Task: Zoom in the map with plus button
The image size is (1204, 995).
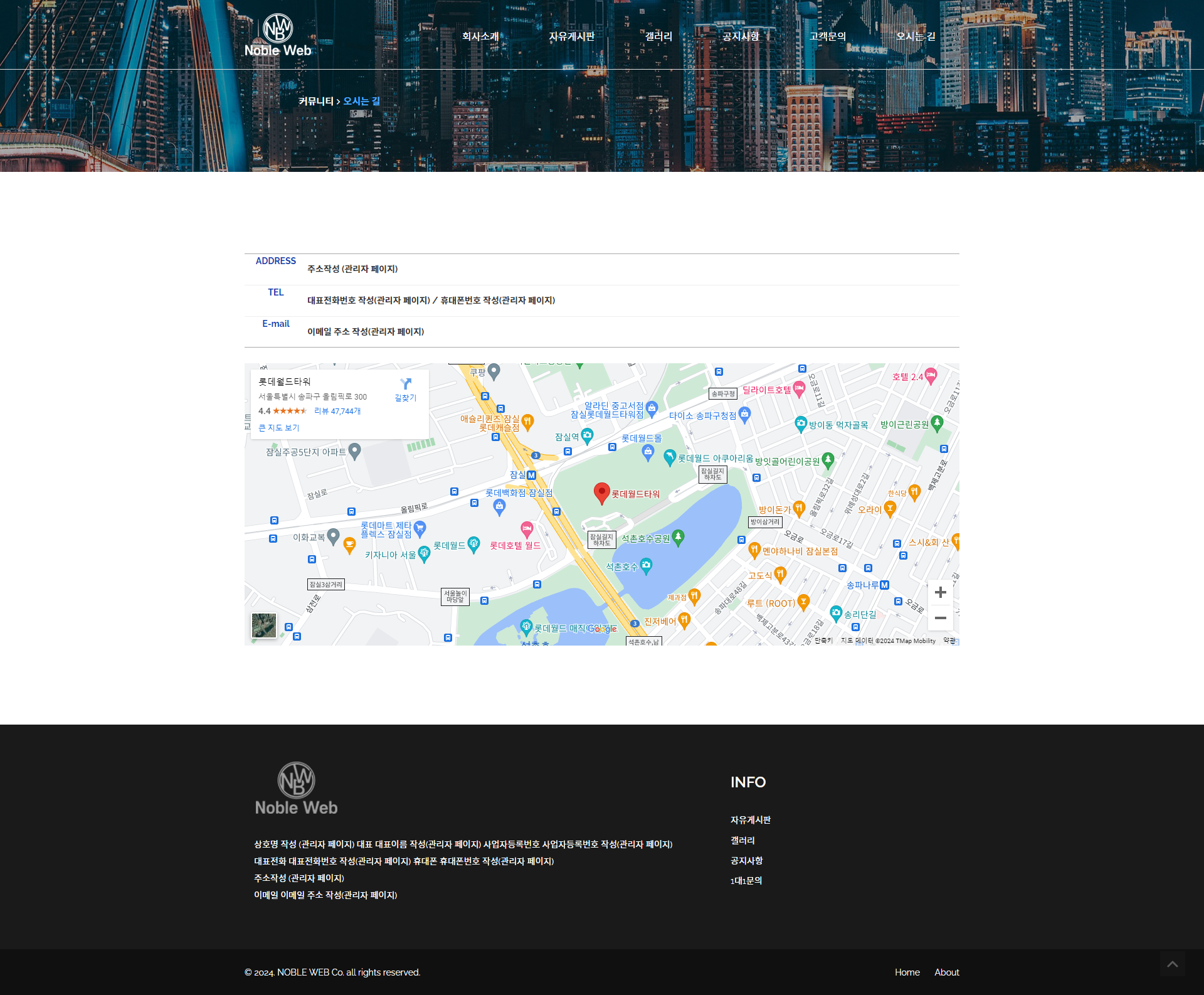Action: tap(940, 592)
